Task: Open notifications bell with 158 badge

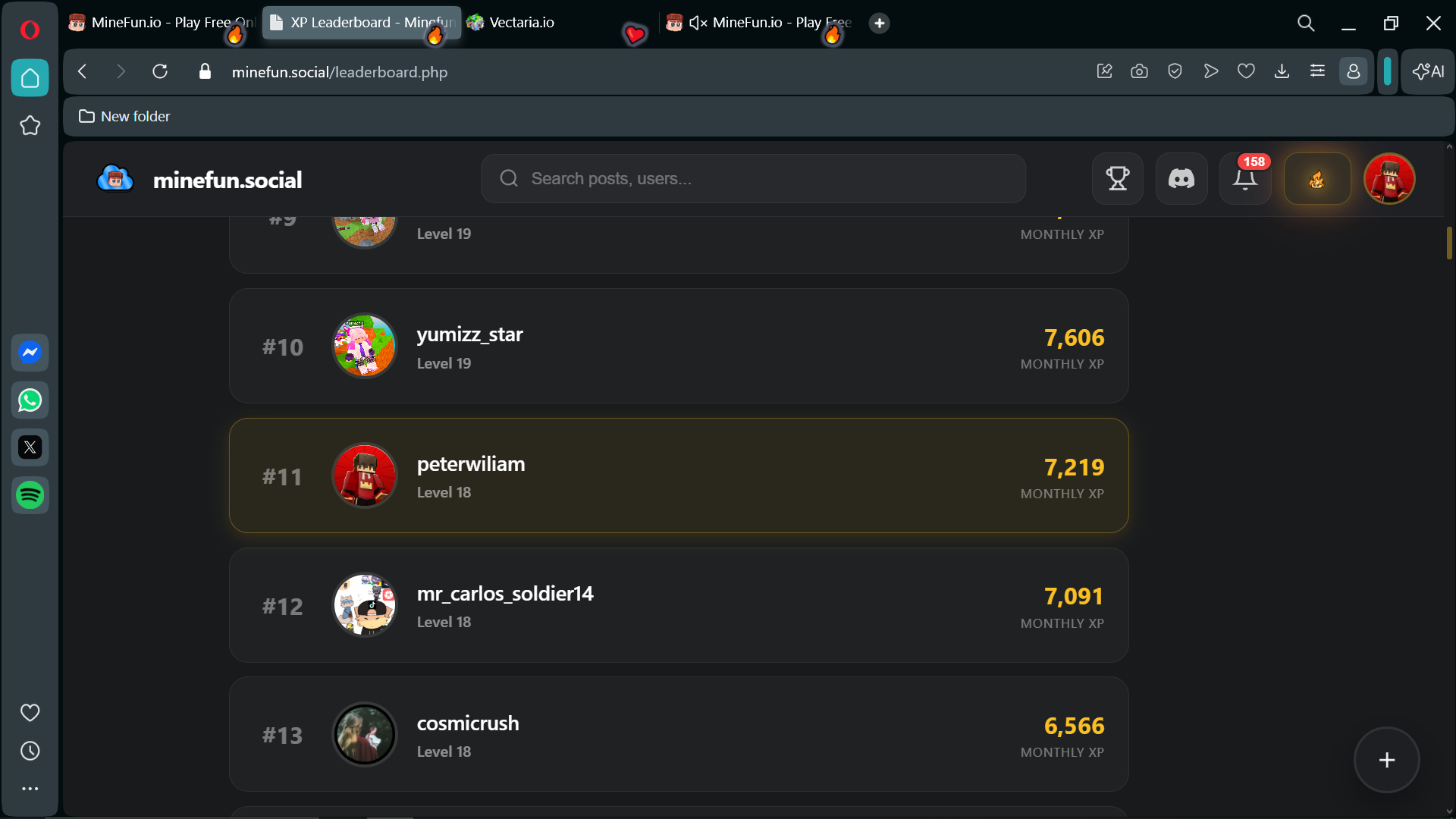Action: click(x=1244, y=179)
